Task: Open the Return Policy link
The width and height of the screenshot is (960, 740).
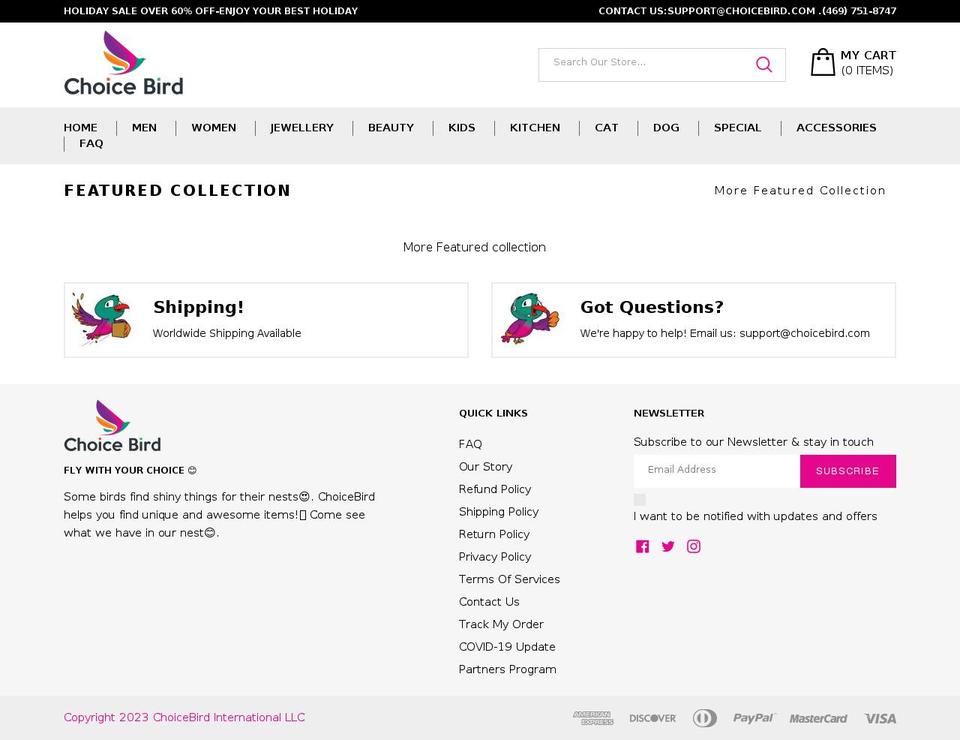Action: pos(494,534)
